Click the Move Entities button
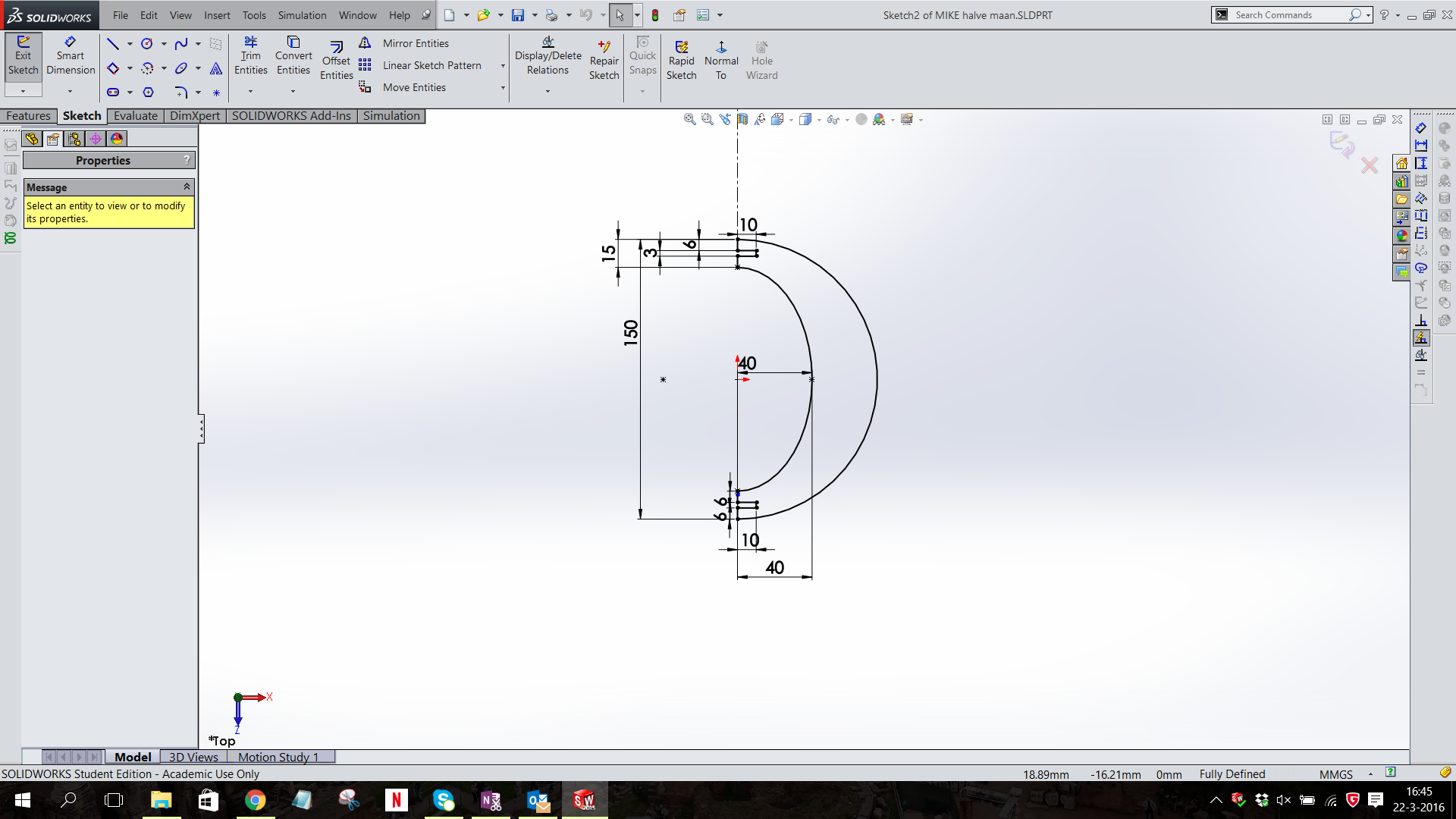The image size is (1456, 819). (403, 87)
